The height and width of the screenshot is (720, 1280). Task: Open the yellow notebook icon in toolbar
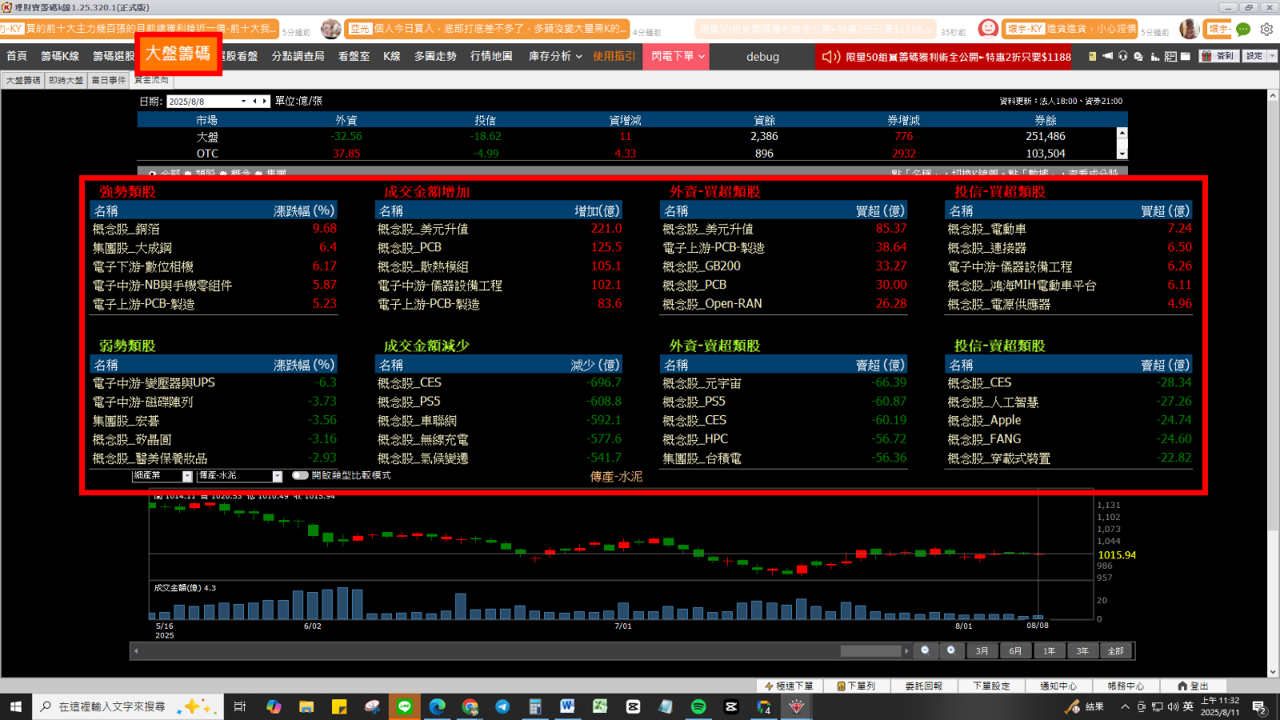pos(1092,56)
